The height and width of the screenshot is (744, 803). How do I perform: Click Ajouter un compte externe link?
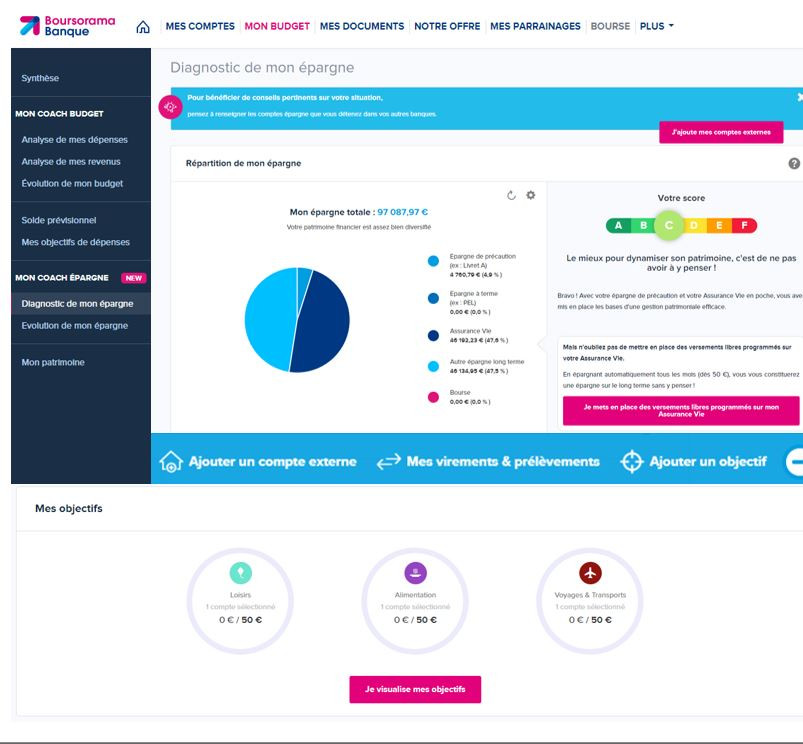pyautogui.click(x=272, y=461)
